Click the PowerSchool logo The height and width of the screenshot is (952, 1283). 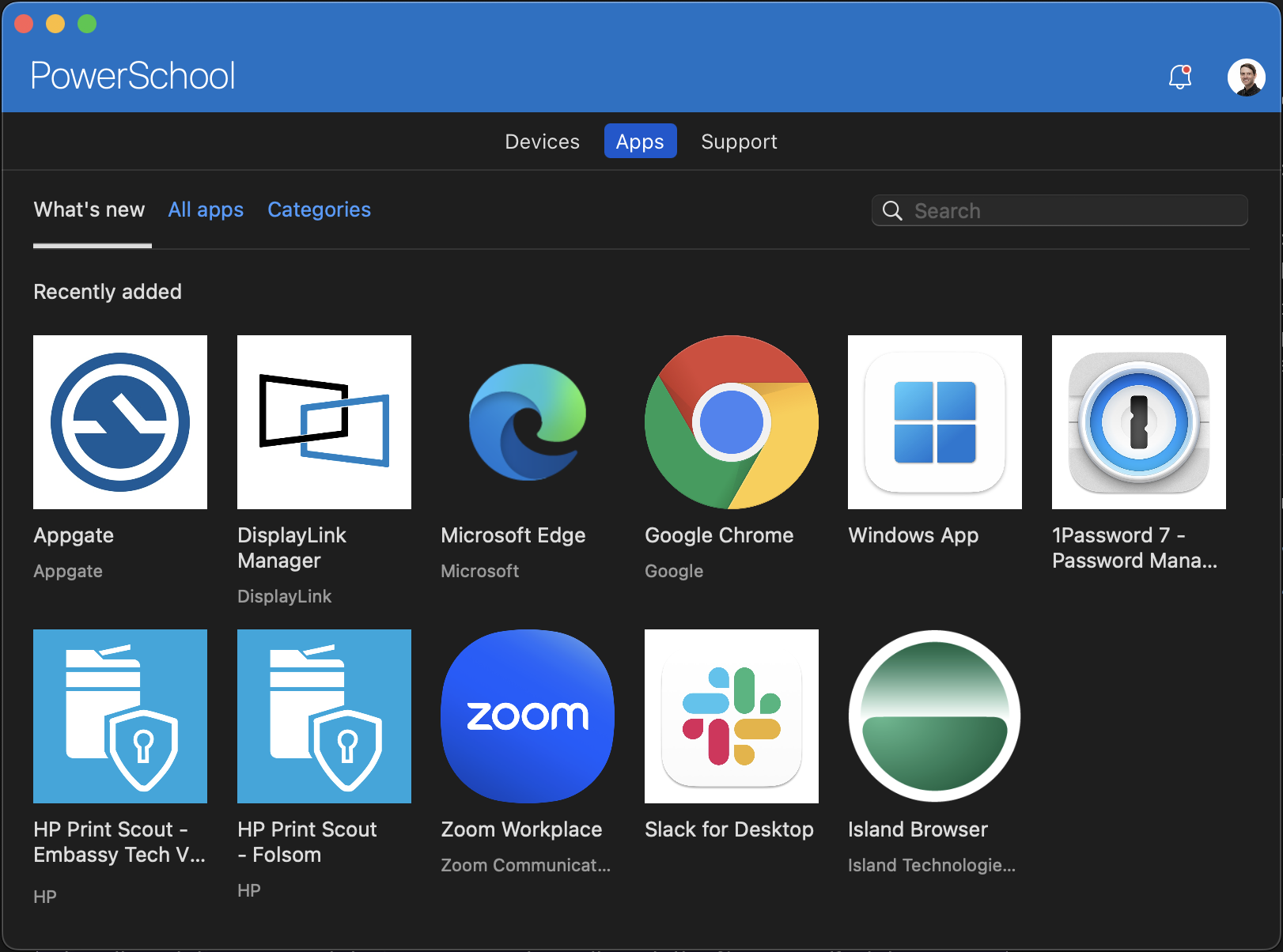click(133, 76)
